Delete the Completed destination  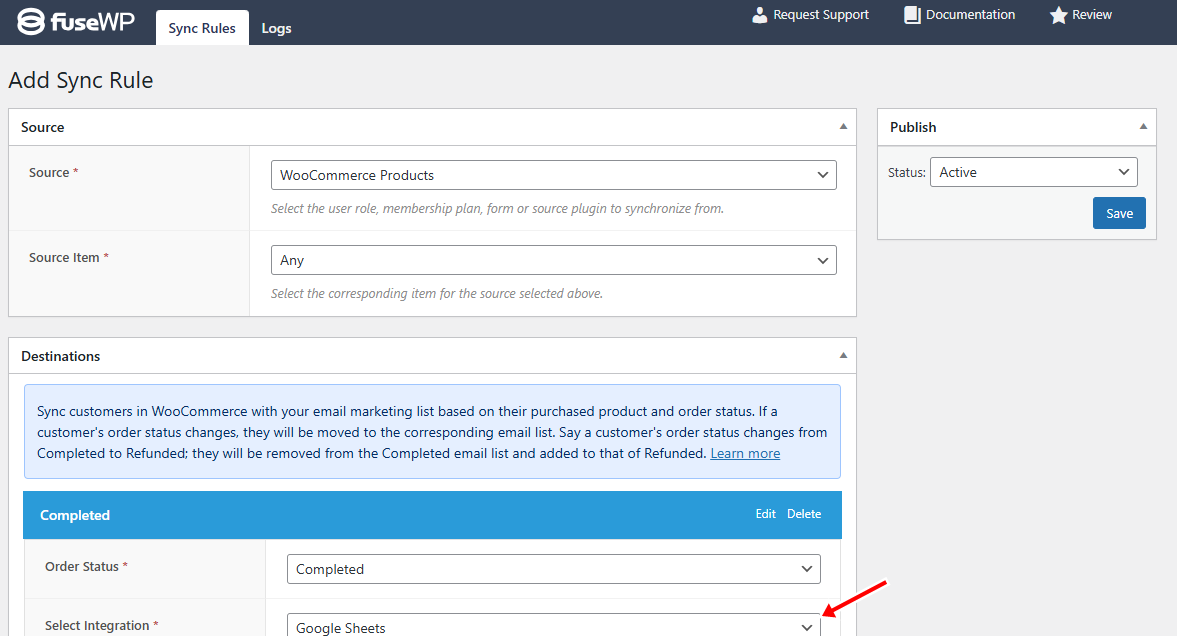tap(804, 514)
